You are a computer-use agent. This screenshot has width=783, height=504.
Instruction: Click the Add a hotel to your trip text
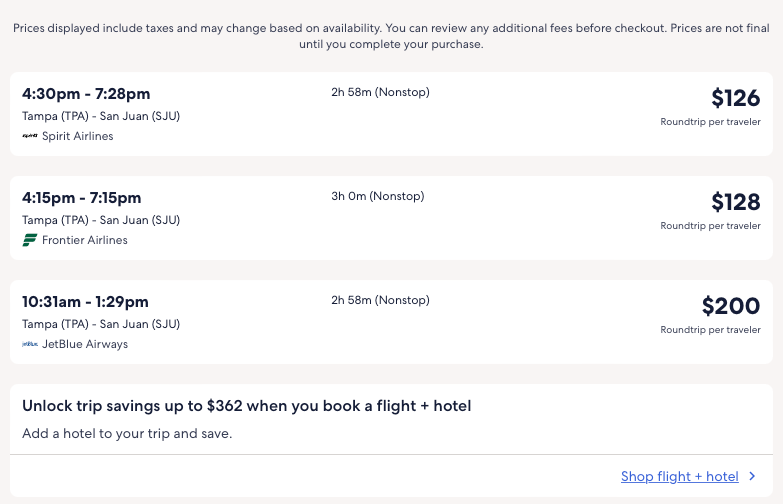[127, 434]
